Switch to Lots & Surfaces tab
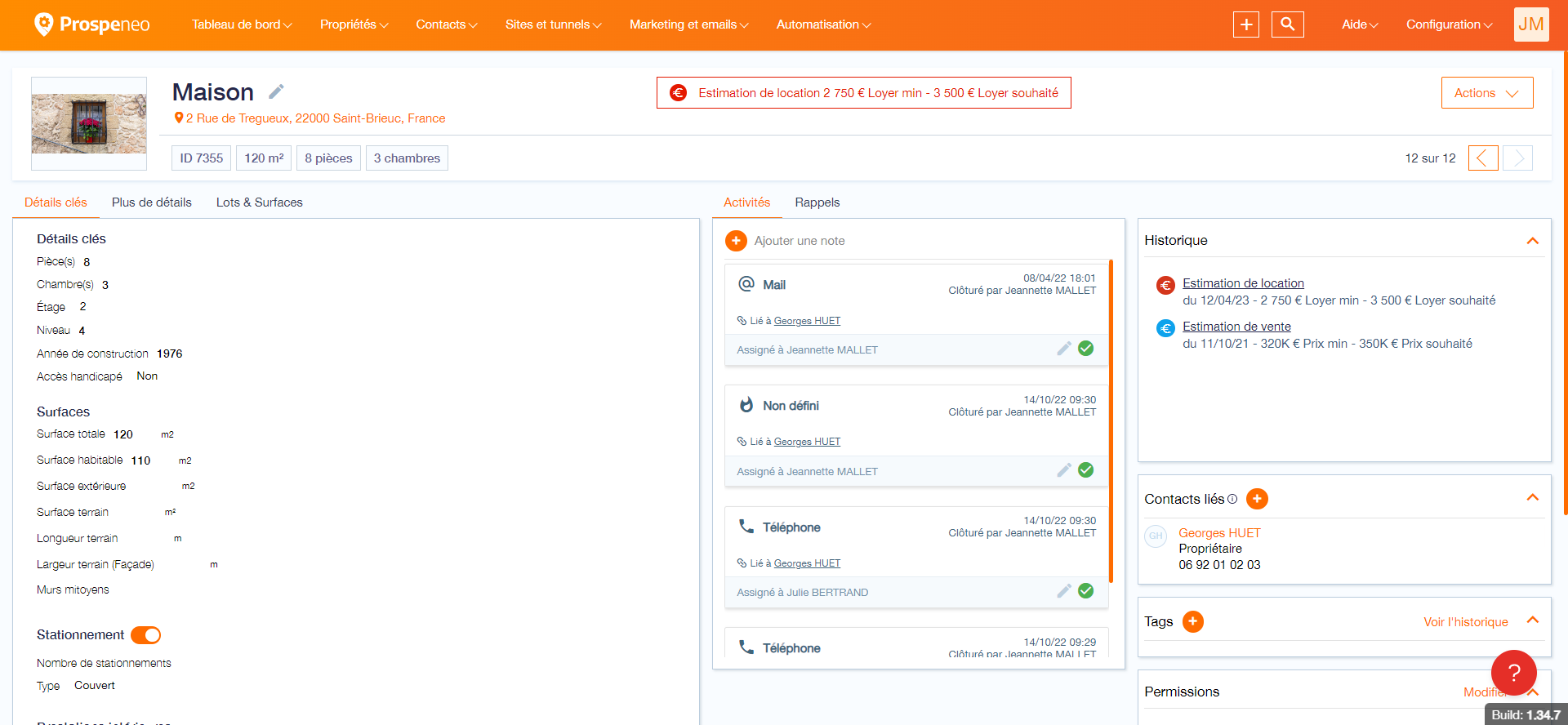The width and height of the screenshot is (1568, 725). click(259, 202)
